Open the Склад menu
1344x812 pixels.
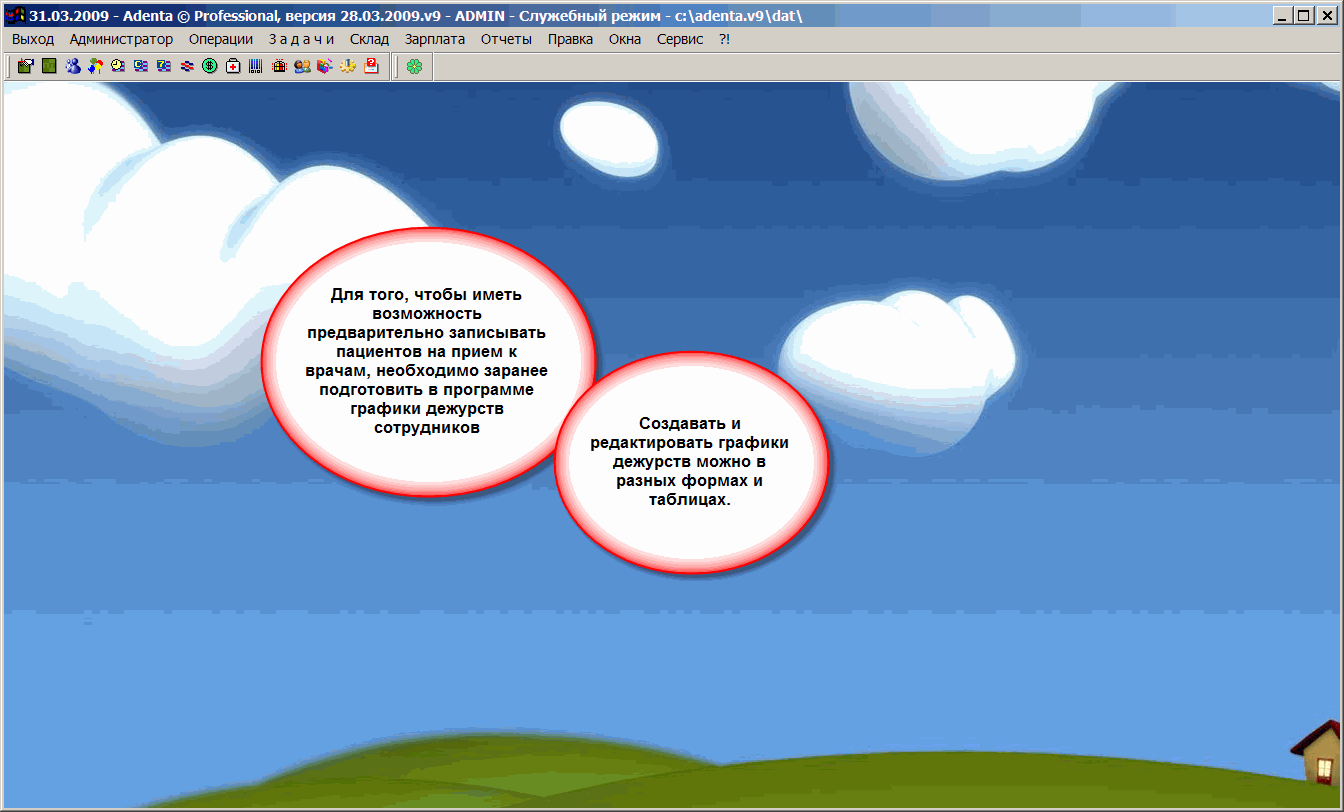[x=369, y=39]
